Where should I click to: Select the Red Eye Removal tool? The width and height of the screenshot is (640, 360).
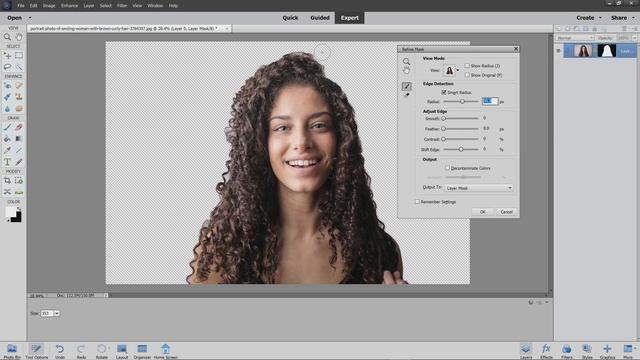[7, 85]
